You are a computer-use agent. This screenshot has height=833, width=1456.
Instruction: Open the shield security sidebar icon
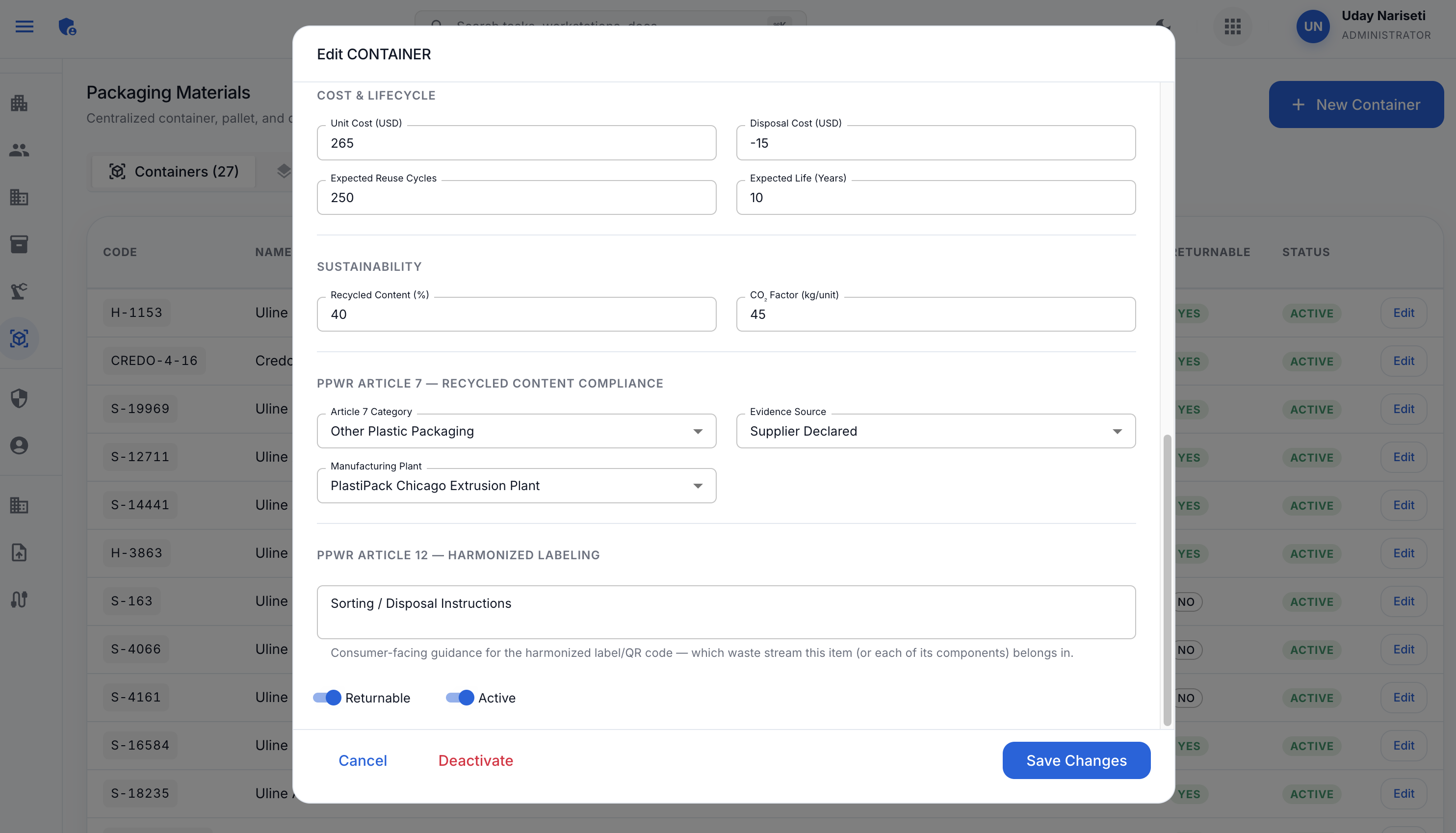click(19, 398)
